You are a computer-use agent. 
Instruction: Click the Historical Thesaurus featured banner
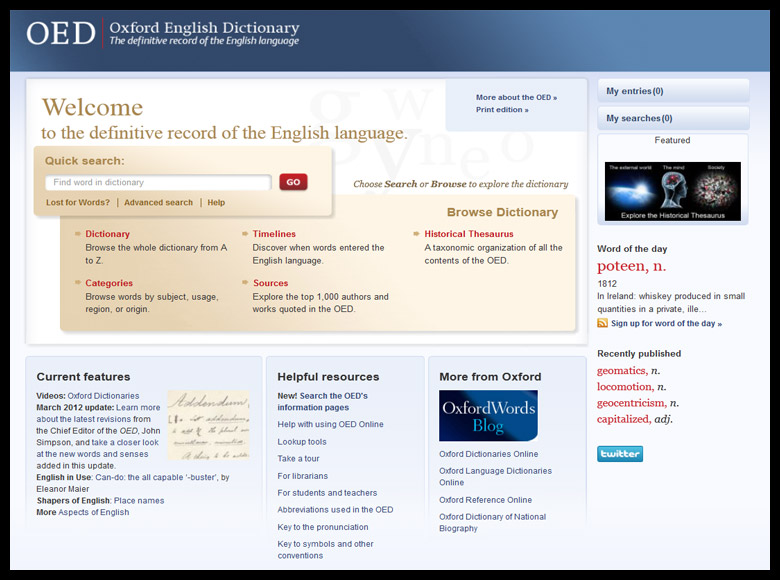pyautogui.click(x=672, y=191)
